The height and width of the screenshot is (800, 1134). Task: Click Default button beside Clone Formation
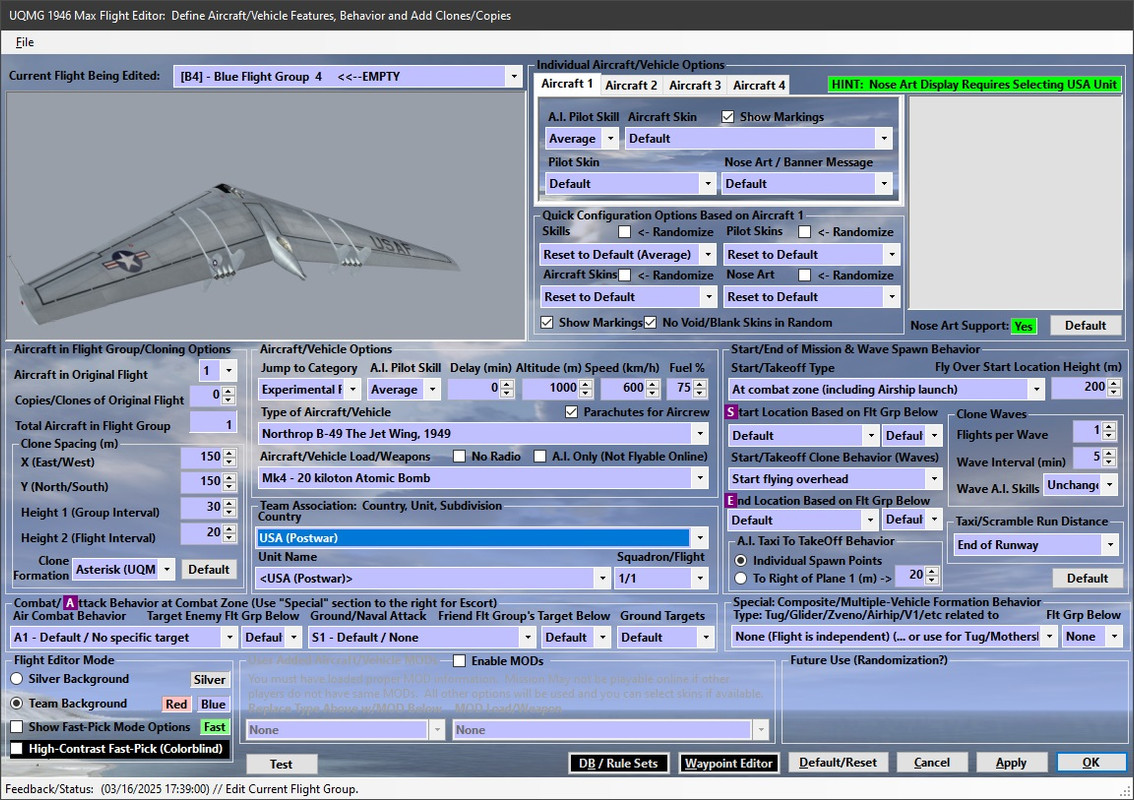[x=208, y=569]
